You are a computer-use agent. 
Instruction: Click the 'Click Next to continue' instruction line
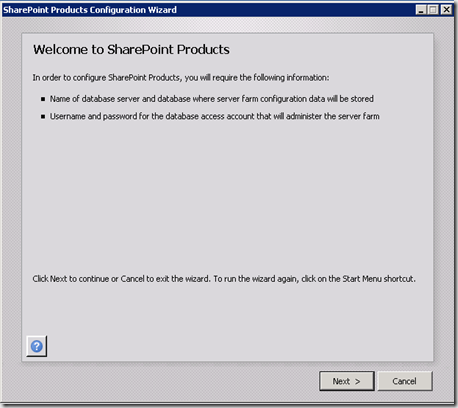tap(224, 279)
